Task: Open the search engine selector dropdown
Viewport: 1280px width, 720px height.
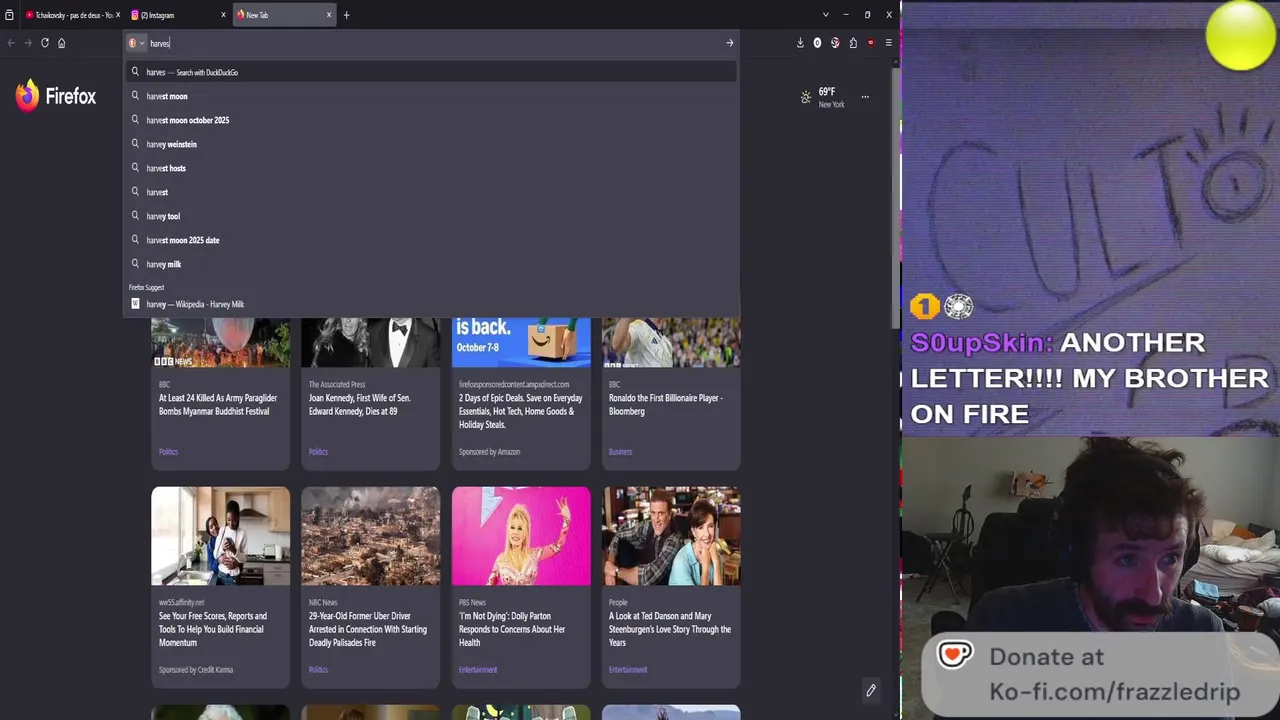Action: (136, 43)
